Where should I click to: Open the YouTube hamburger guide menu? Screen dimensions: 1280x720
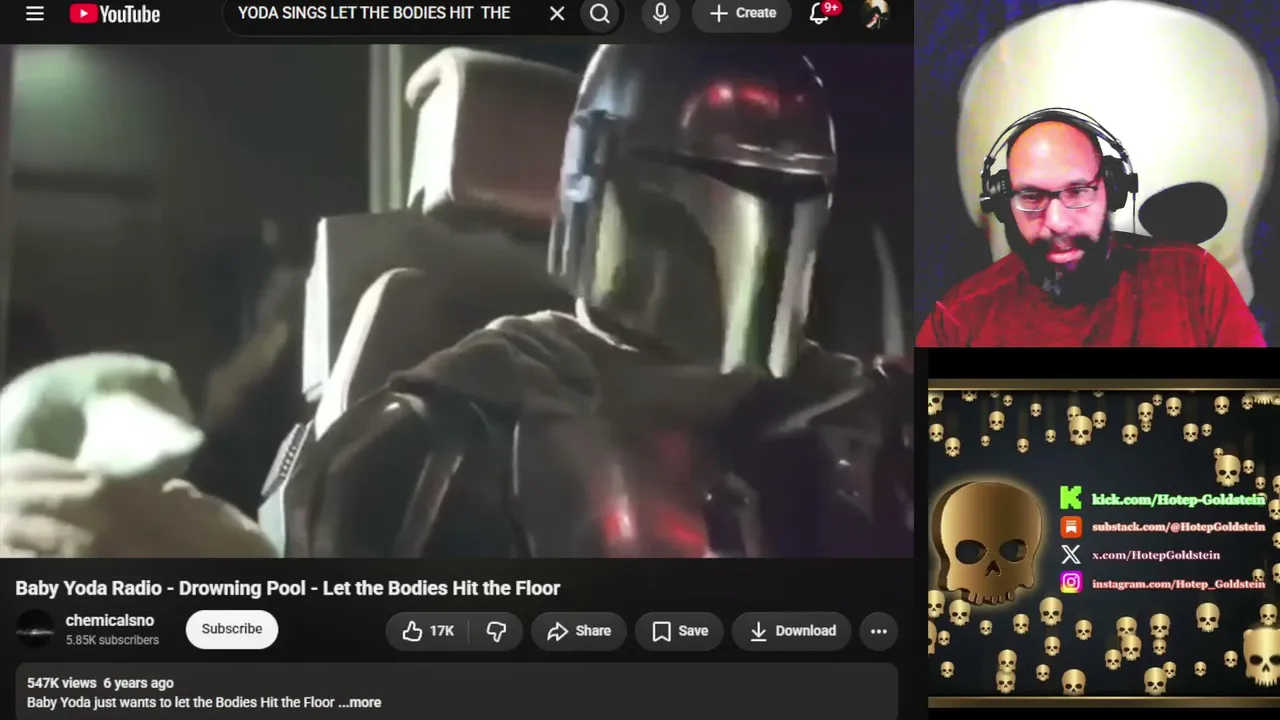[x=35, y=14]
